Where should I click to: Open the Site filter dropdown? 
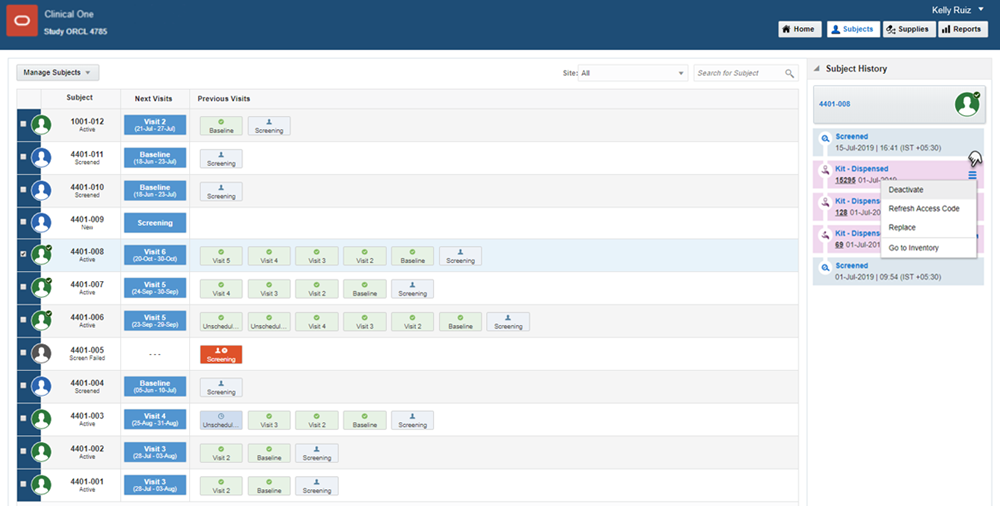tap(633, 73)
